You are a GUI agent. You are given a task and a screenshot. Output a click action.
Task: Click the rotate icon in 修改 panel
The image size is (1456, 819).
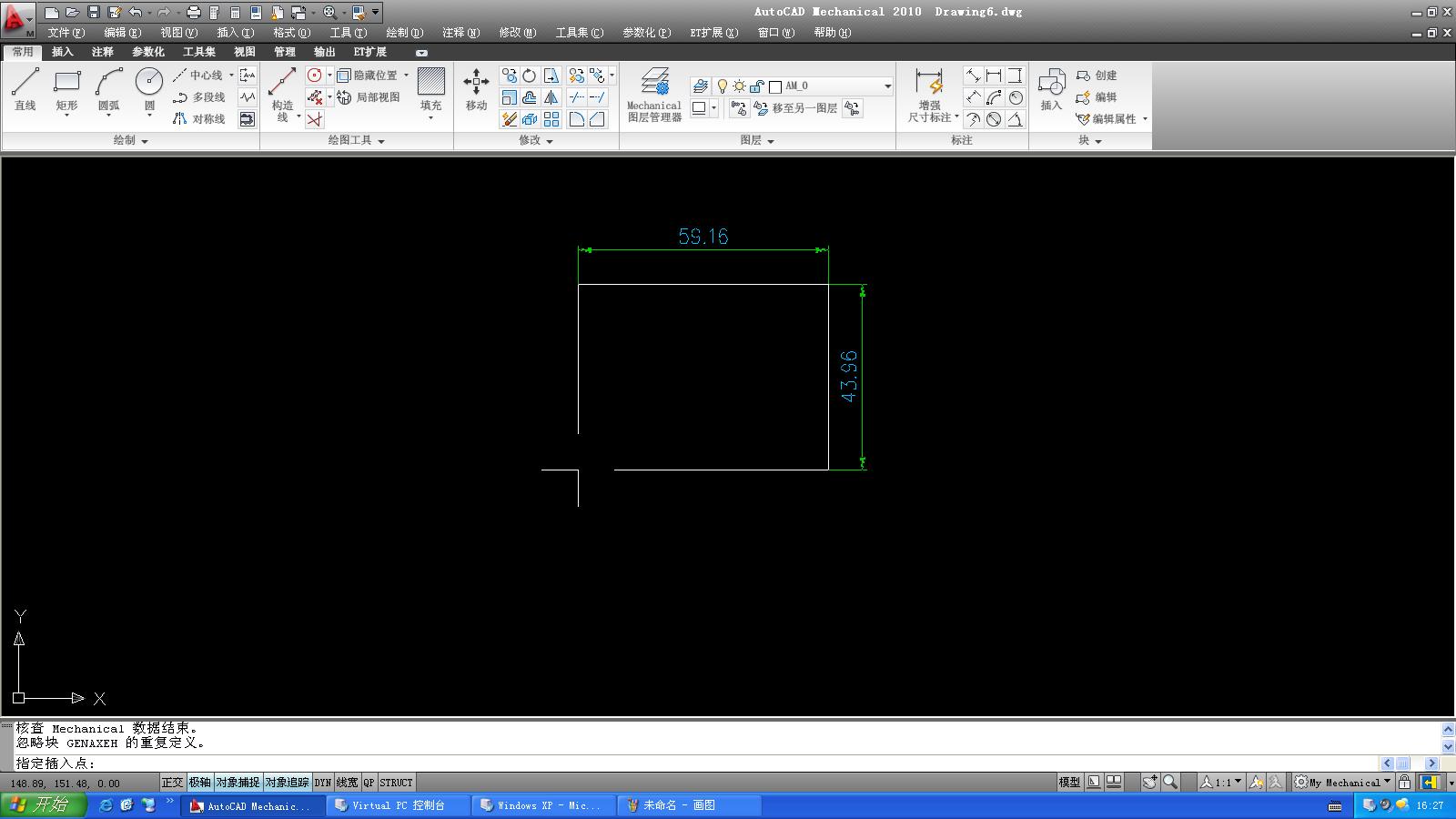[x=530, y=76]
